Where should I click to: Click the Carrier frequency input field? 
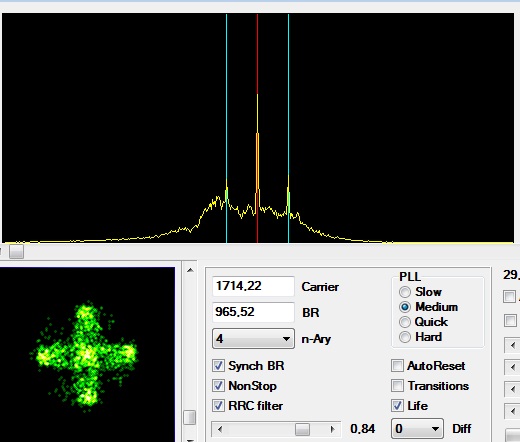pyautogui.click(x=253, y=286)
